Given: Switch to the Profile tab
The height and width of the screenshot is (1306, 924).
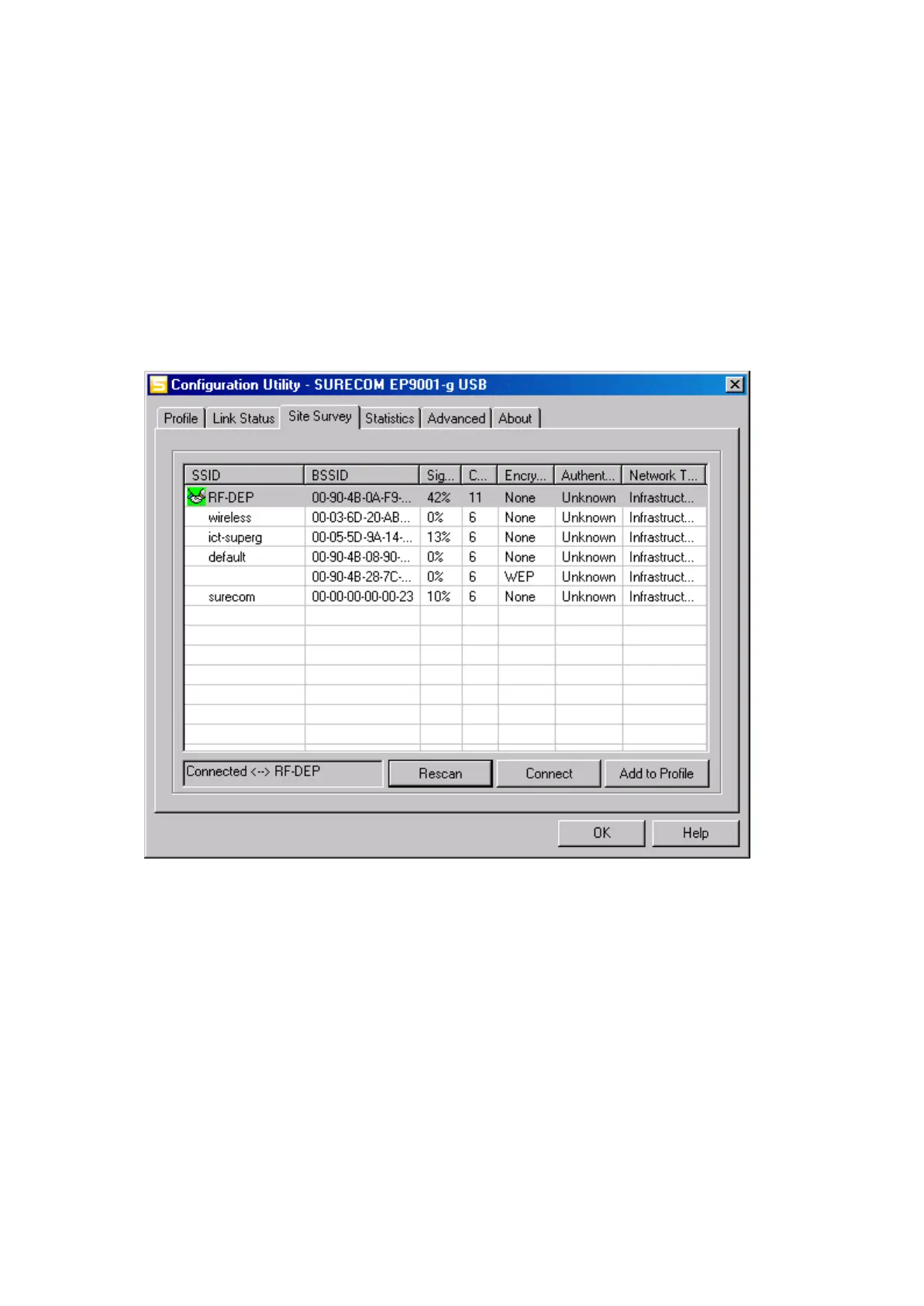Looking at the screenshot, I should tap(181, 418).
